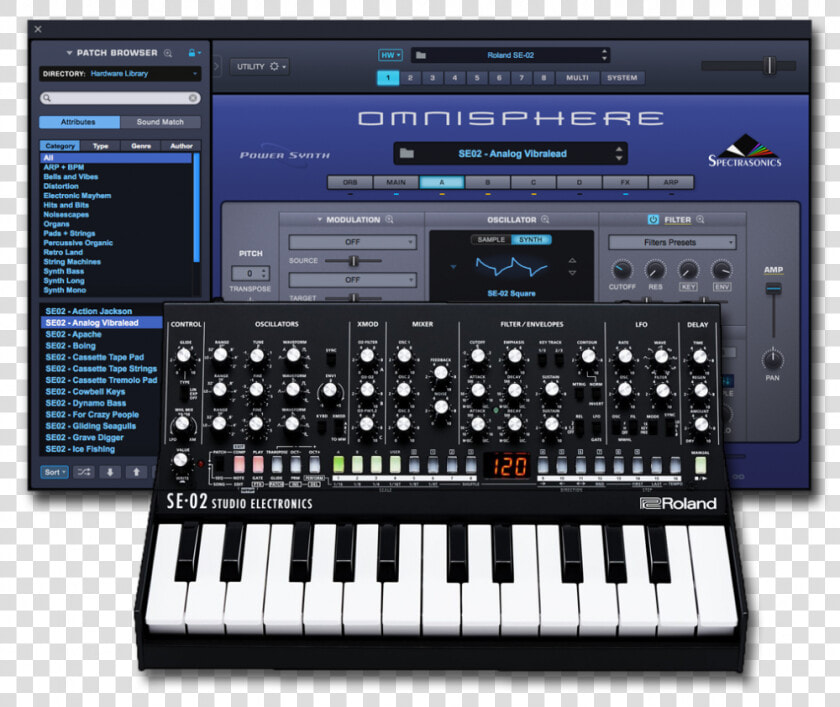Step the Roland SE-02 preset selector arrows
Screen dimensions: 840x707
coord(604,55)
